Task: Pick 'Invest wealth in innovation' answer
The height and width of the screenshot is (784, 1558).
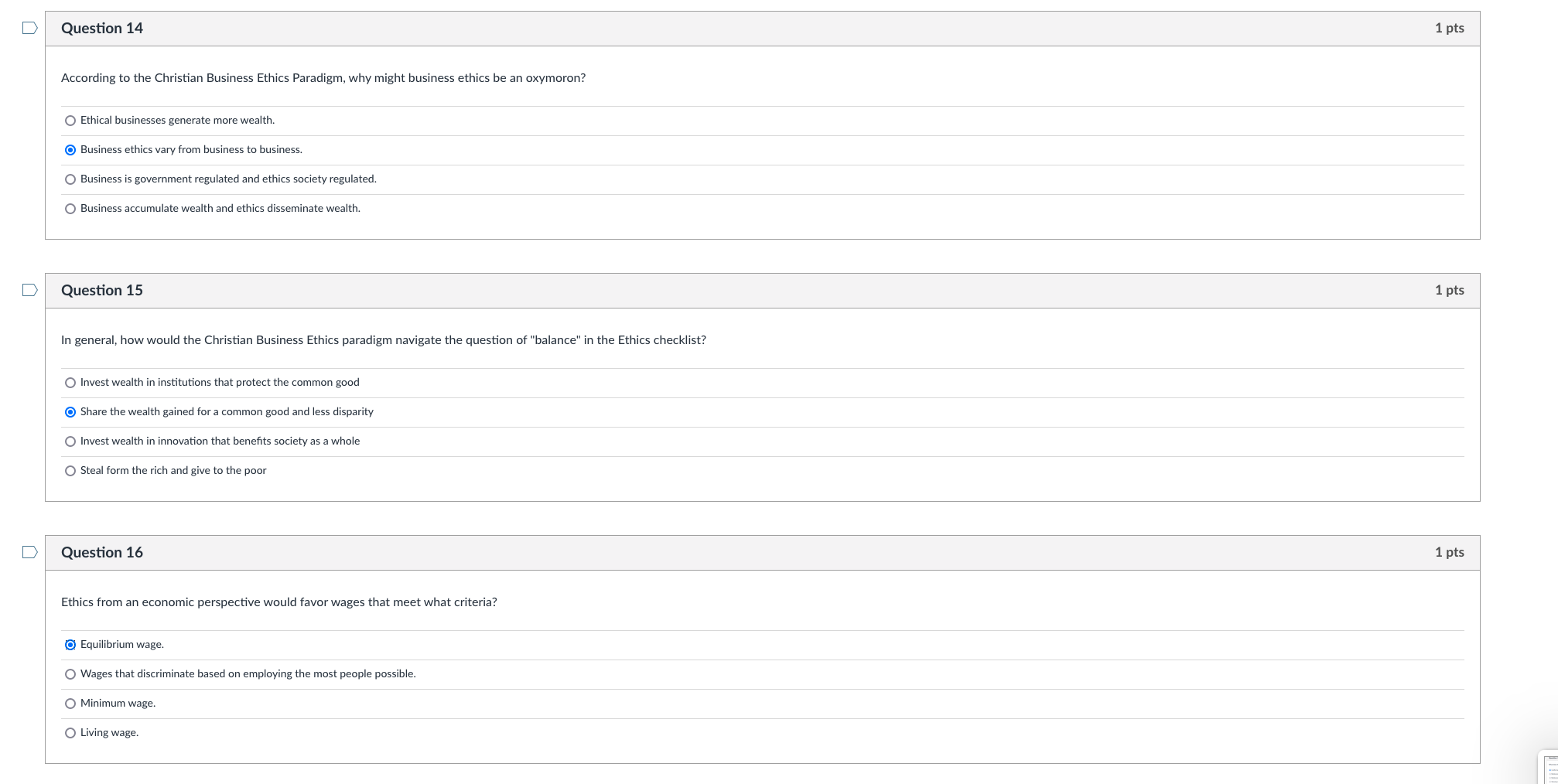Action: pyautogui.click(x=70, y=441)
